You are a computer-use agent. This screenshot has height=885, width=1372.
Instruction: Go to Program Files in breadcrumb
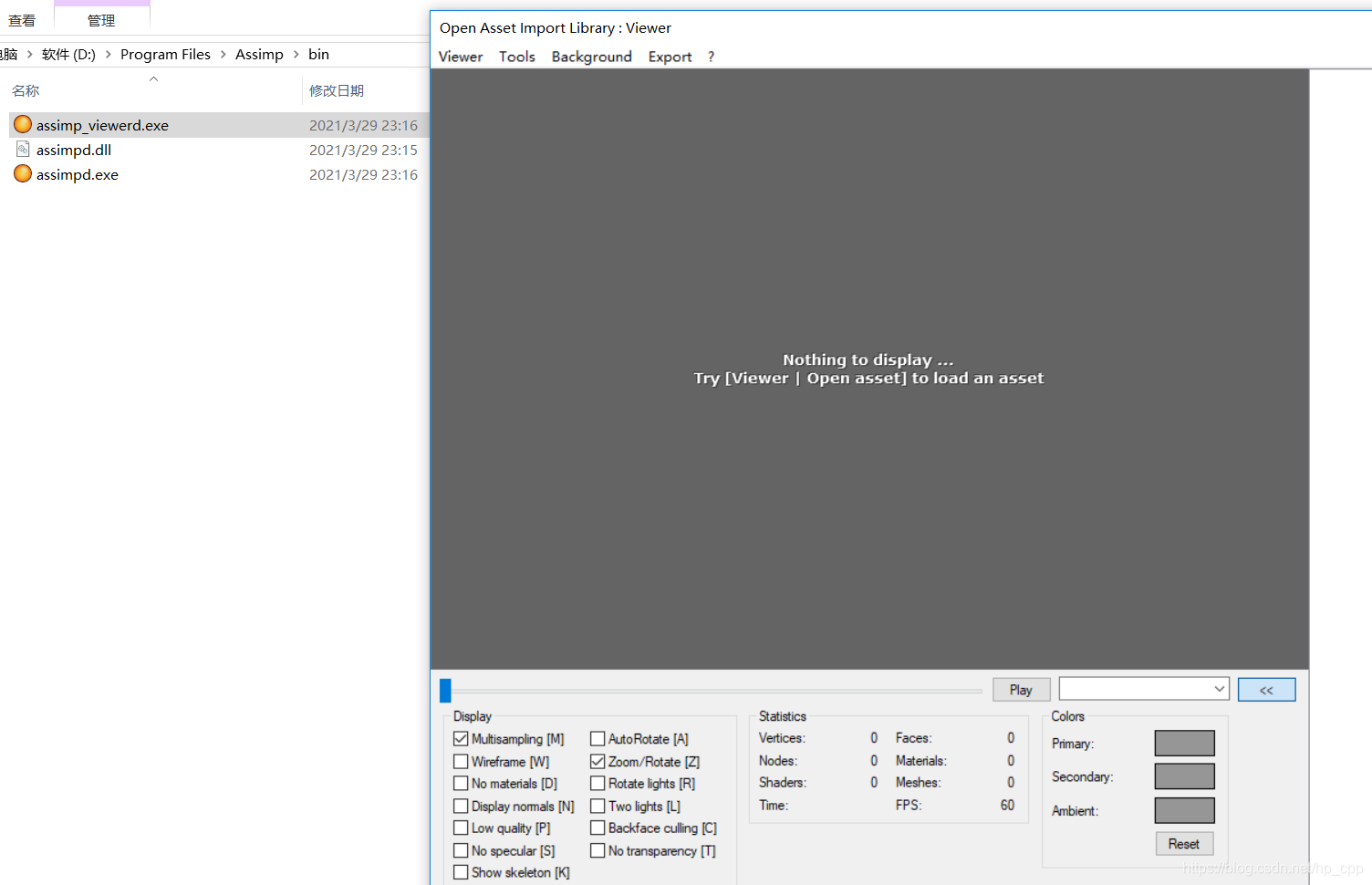click(x=165, y=55)
